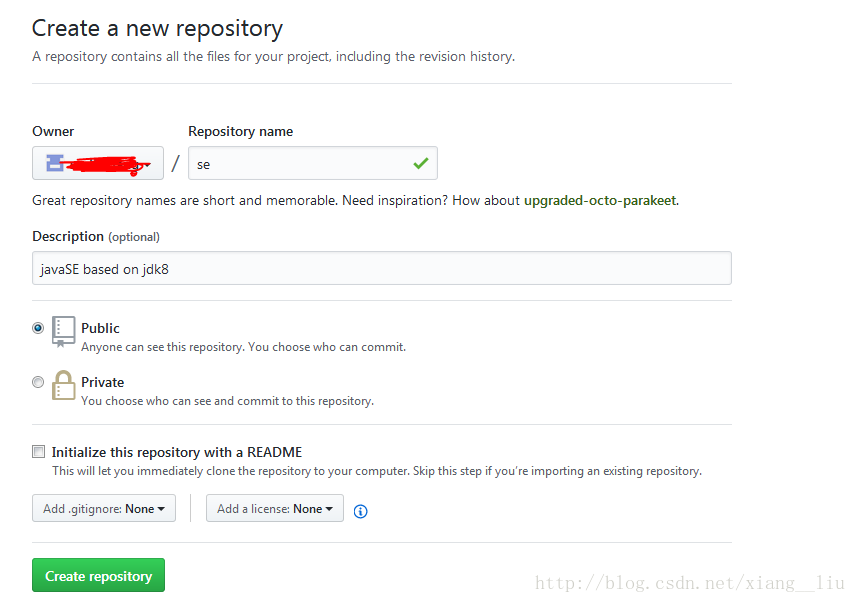Select the Private radio button
Image resolution: width=856 pixels, height=603 pixels.
click(x=38, y=382)
